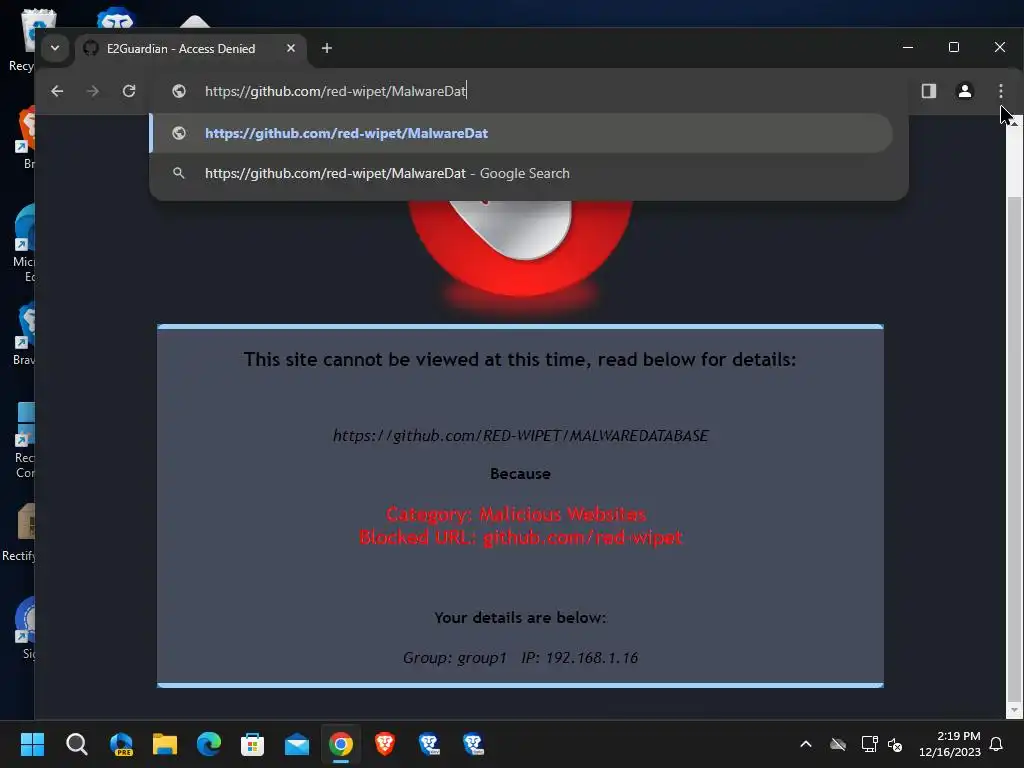The image size is (1024, 768).
Task: Launch Microsoft Edge from the taskbar
Action: (x=209, y=744)
